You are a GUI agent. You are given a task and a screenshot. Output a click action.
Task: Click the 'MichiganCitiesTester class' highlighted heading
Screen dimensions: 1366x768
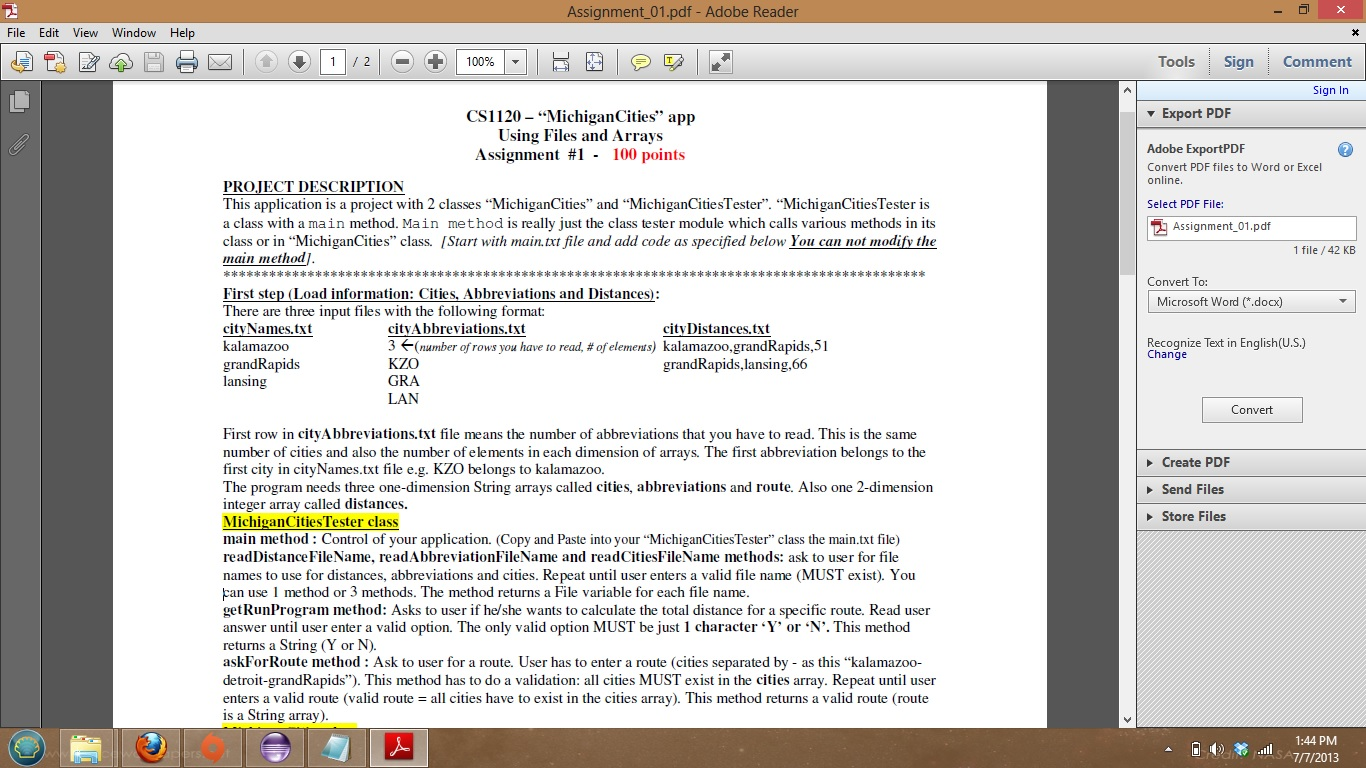click(x=310, y=522)
